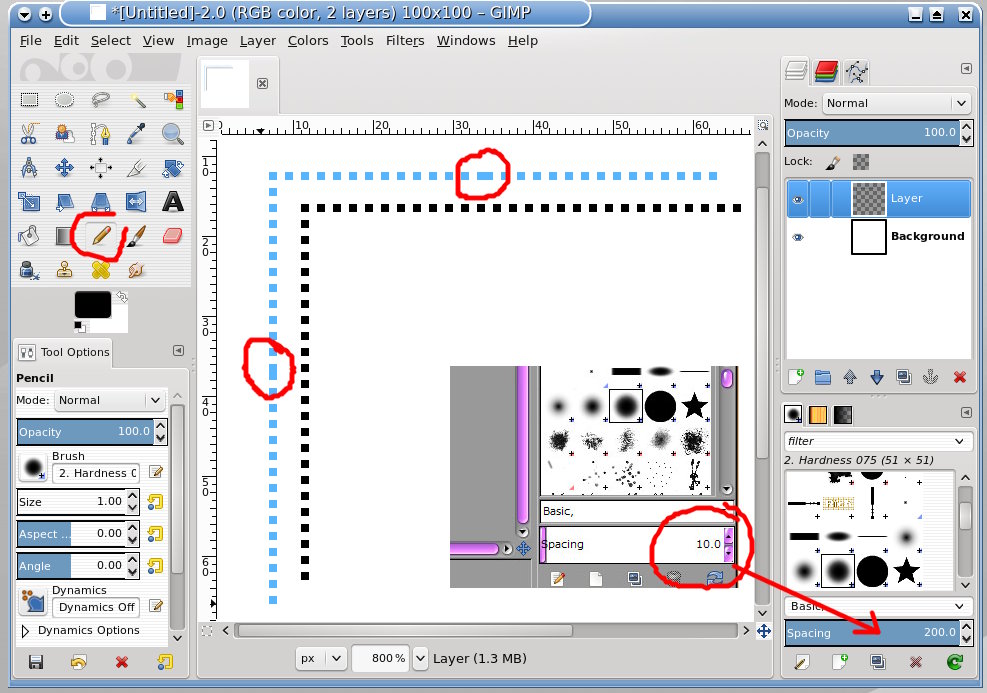Select the Rectangle Select tool
987x693 pixels.
(x=29, y=99)
